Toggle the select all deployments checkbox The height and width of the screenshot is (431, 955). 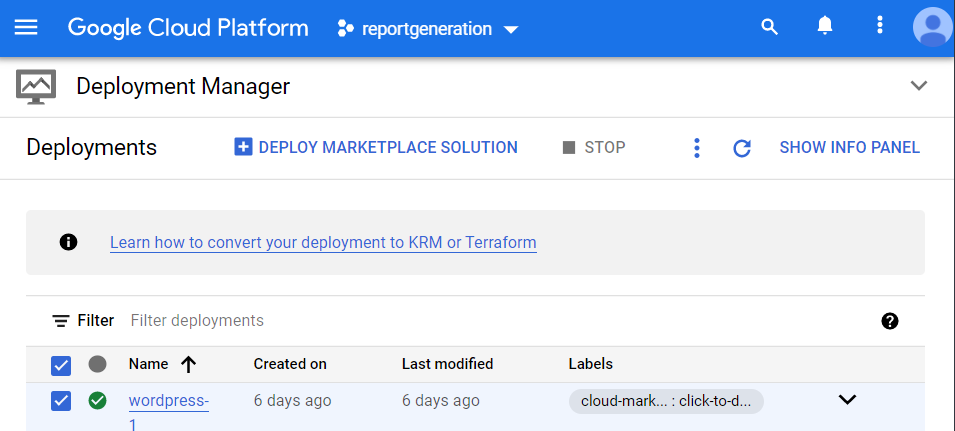pos(61,364)
